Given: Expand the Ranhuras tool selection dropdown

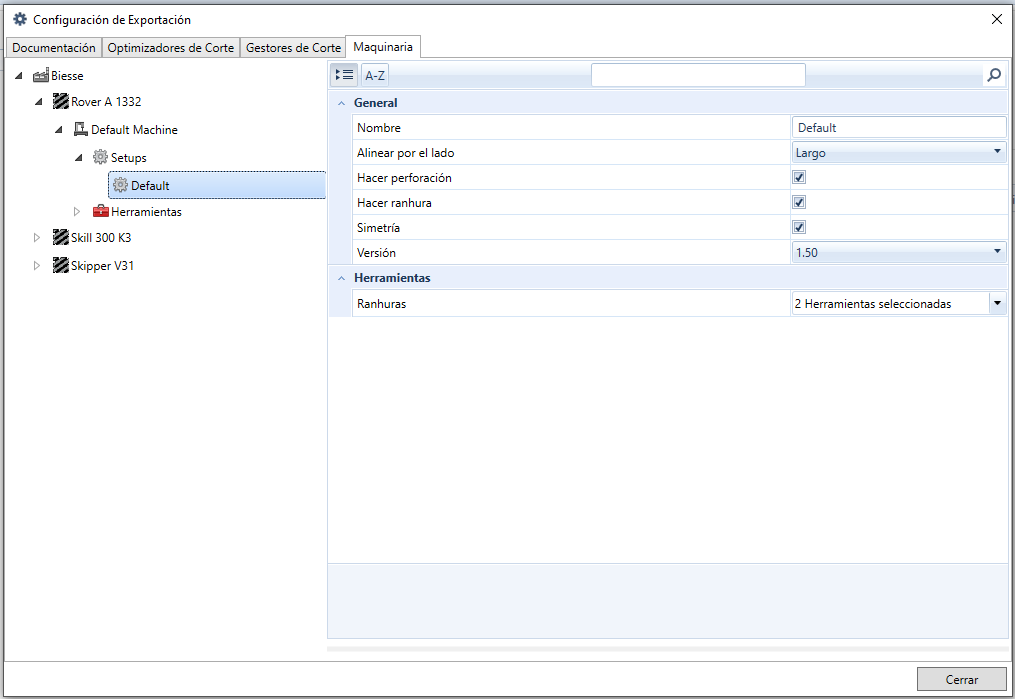Looking at the screenshot, I should point(998,303).
